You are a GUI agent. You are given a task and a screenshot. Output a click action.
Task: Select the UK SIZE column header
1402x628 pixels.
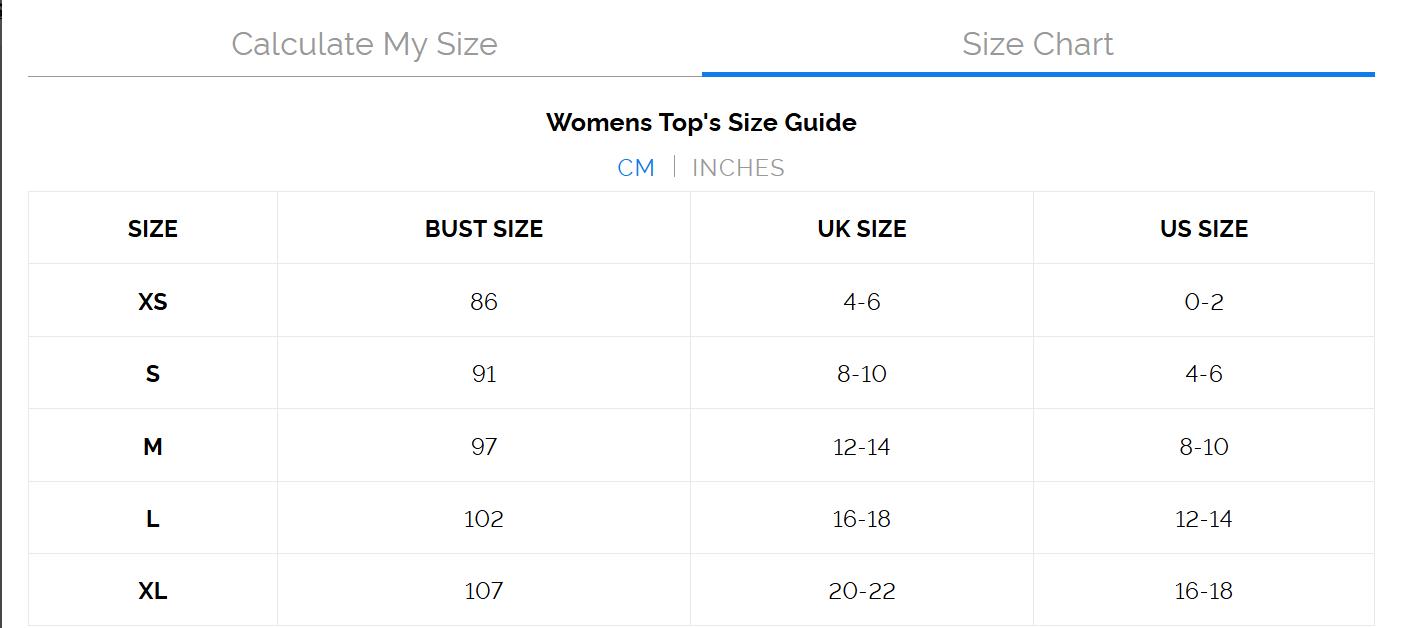[861, 228]
